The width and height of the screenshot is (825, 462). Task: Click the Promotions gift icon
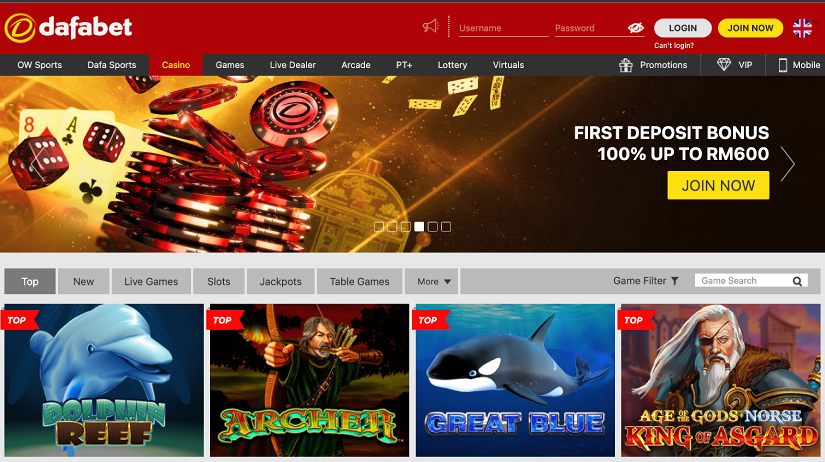[626, 65]
